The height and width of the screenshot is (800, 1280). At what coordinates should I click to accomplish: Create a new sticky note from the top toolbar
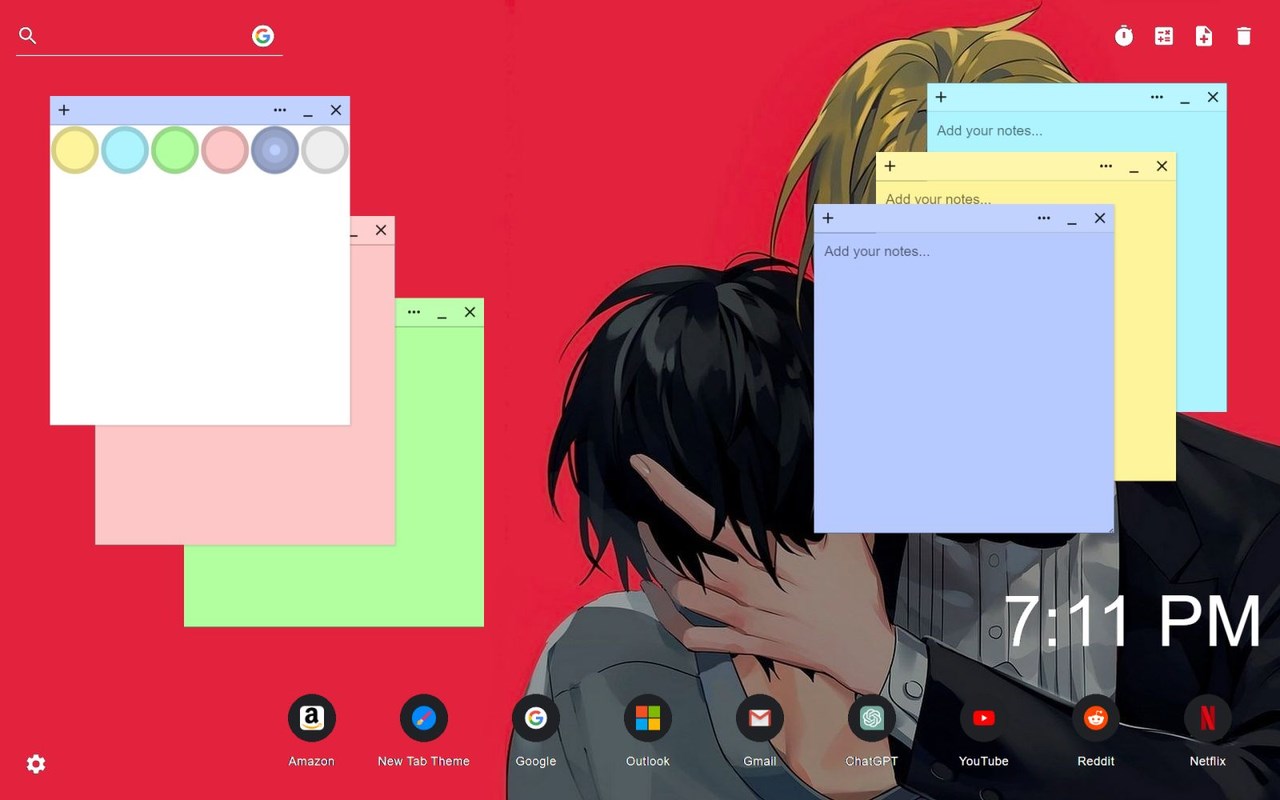1204,36
